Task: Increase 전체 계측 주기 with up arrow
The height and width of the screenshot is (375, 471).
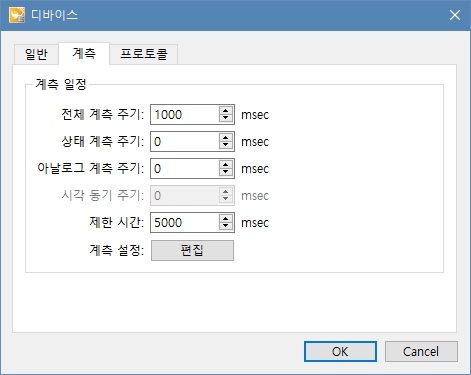Action: pyautogui.click(x=226, y=111)
